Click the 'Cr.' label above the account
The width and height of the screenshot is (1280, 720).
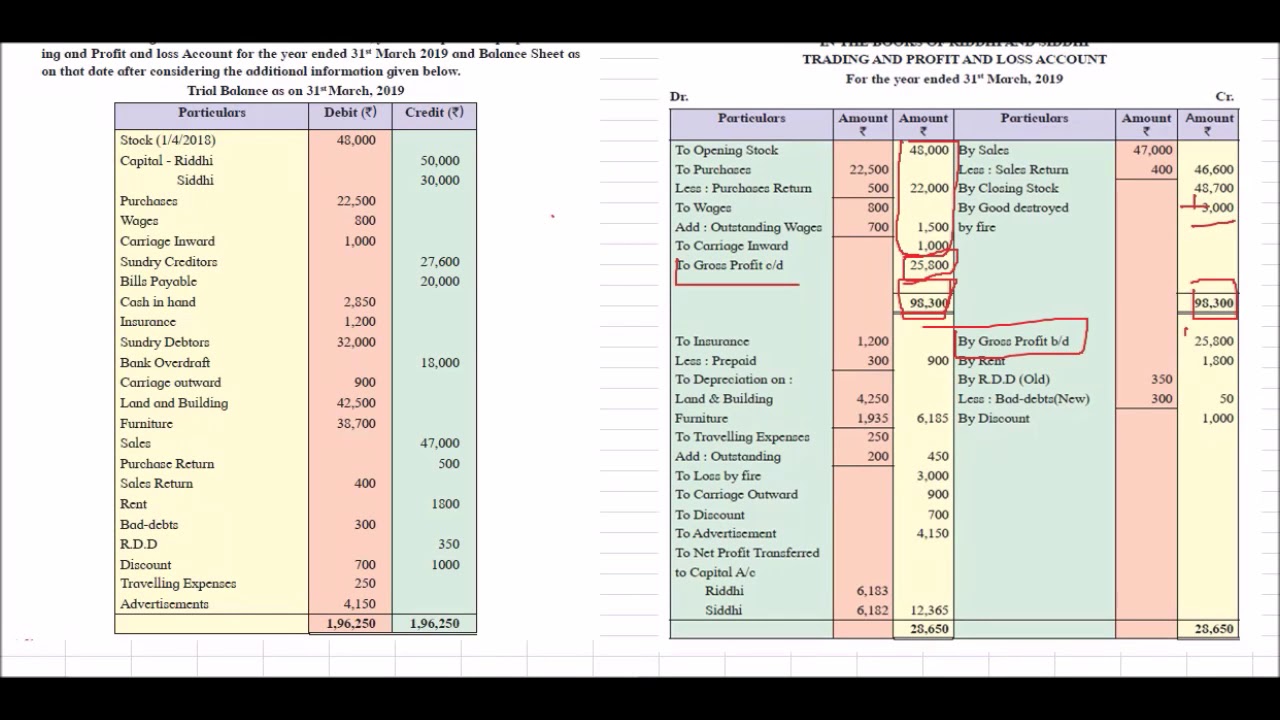(x=1224, y=97)
